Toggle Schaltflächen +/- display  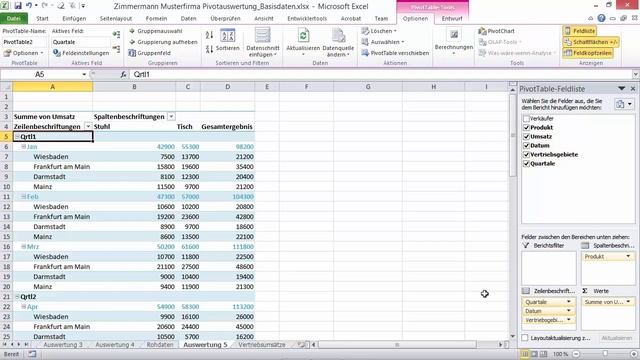pyautogui.click(x=591, y=42)
